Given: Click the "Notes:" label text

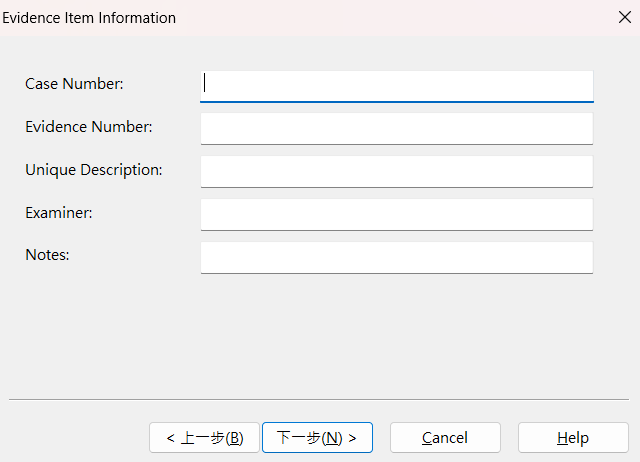Looking at the screenshot, I should (x=47, y=255).
